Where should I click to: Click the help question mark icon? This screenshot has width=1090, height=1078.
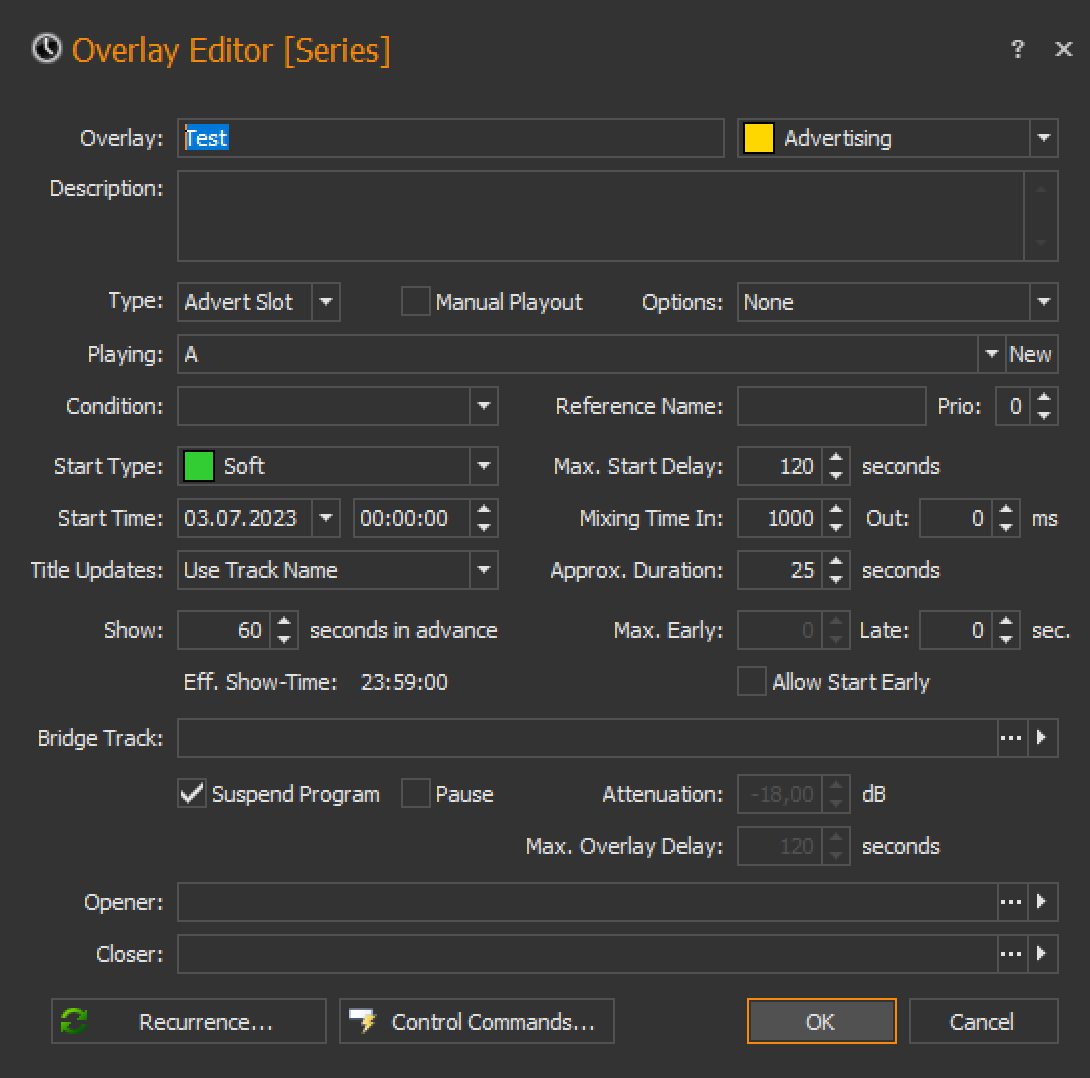point(1017,49)
